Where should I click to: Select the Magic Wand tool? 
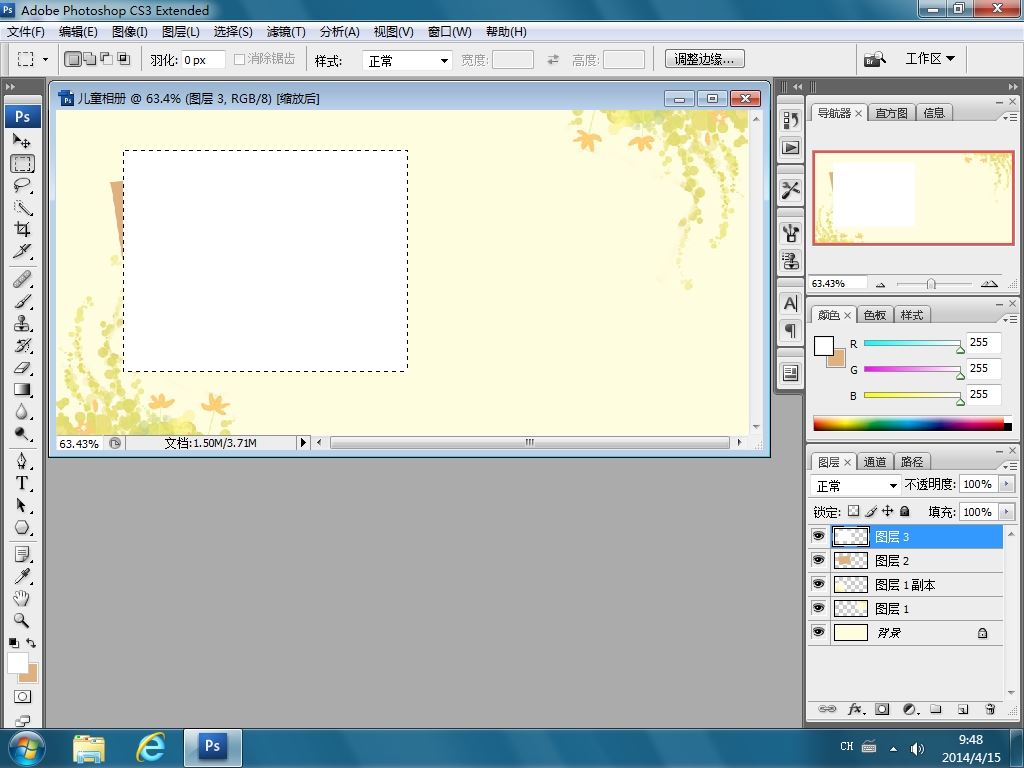[22, 208]
